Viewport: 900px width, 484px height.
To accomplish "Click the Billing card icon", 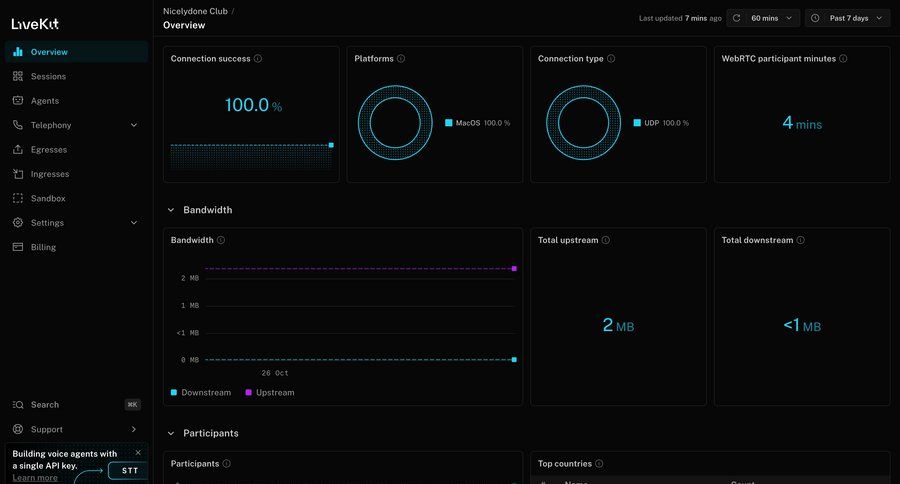I will coord(18,247).
